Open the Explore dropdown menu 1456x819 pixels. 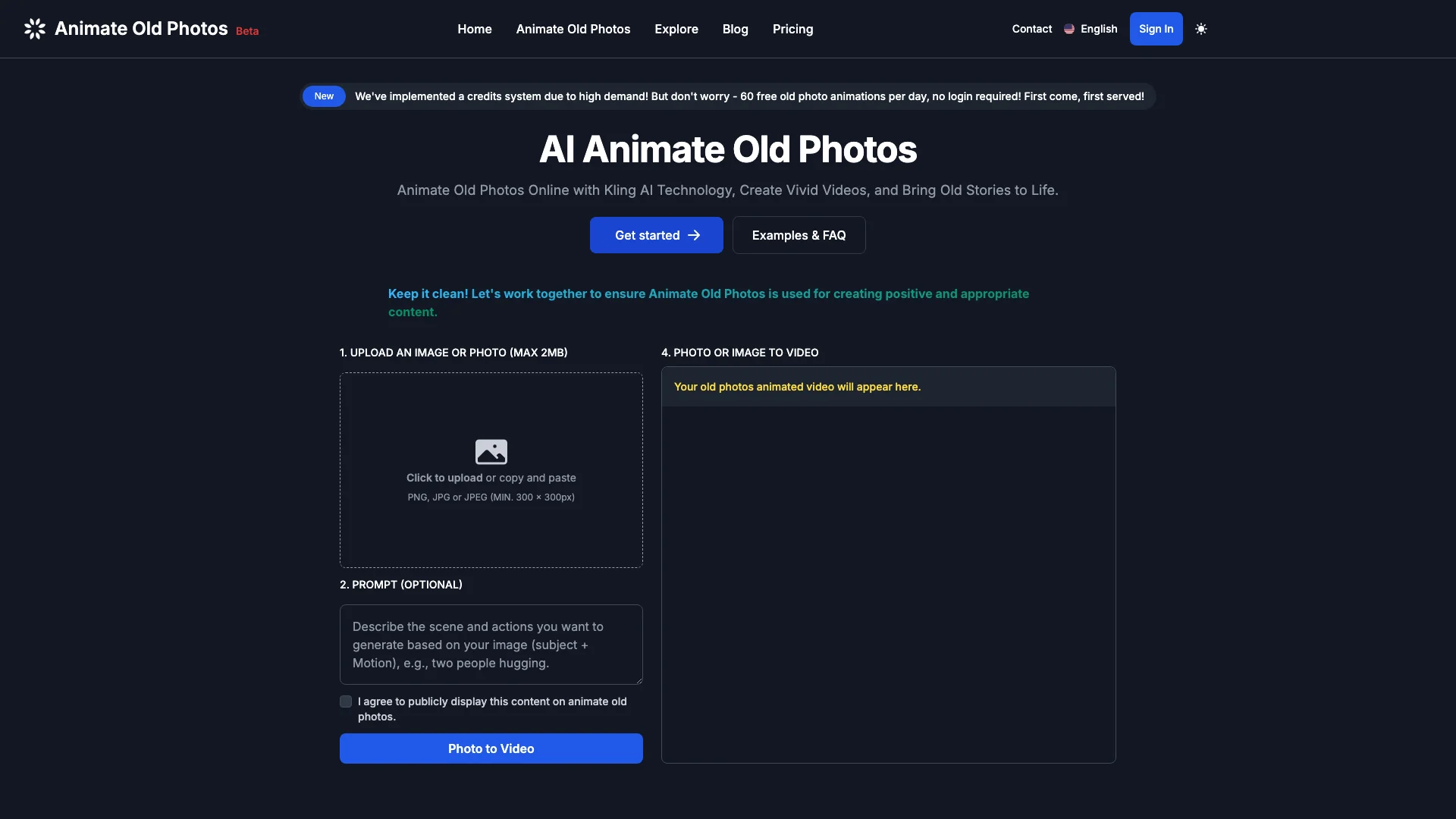pyautogui.click(x=677, y=29)
